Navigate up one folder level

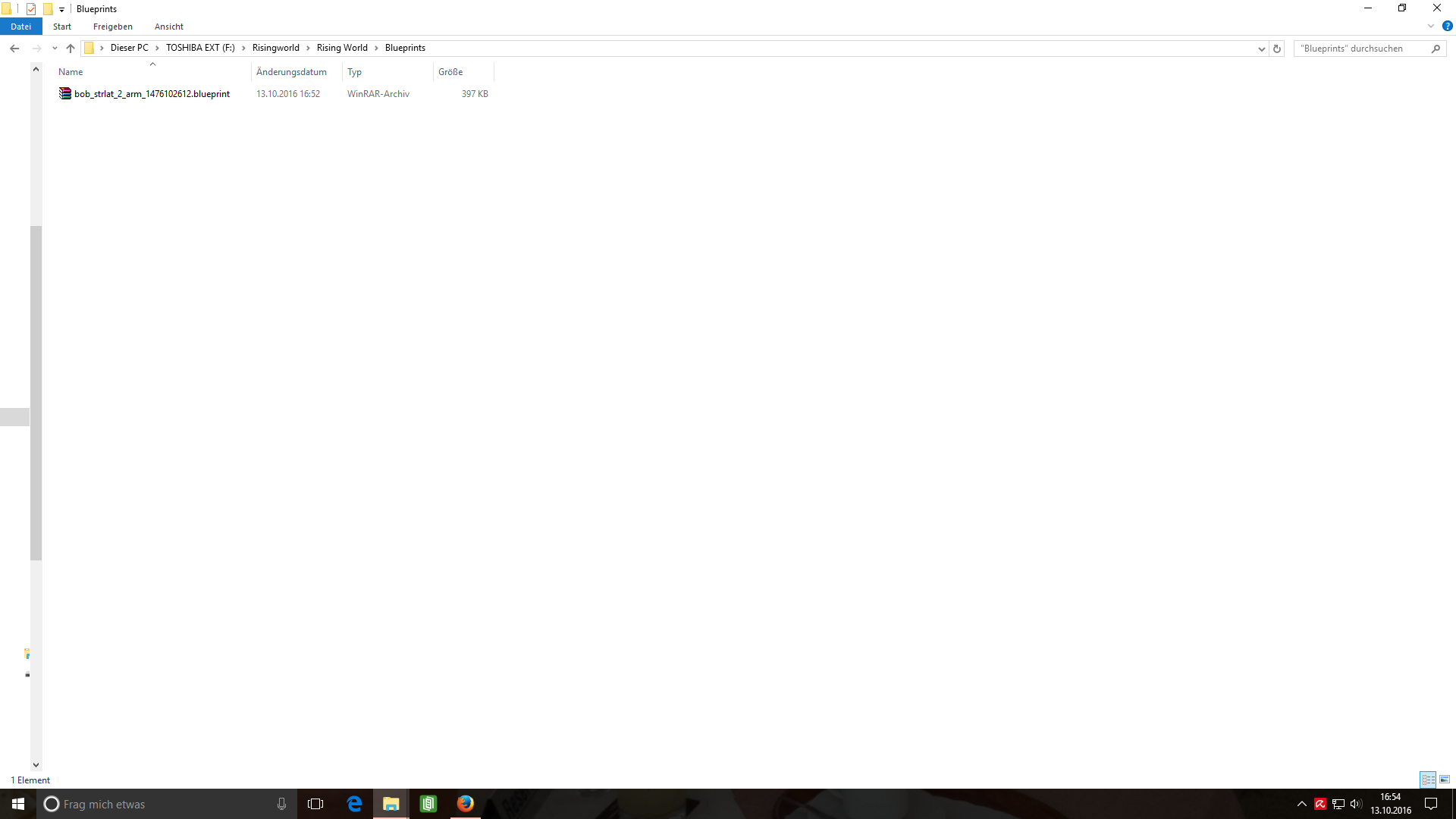[x=71, y=49]
